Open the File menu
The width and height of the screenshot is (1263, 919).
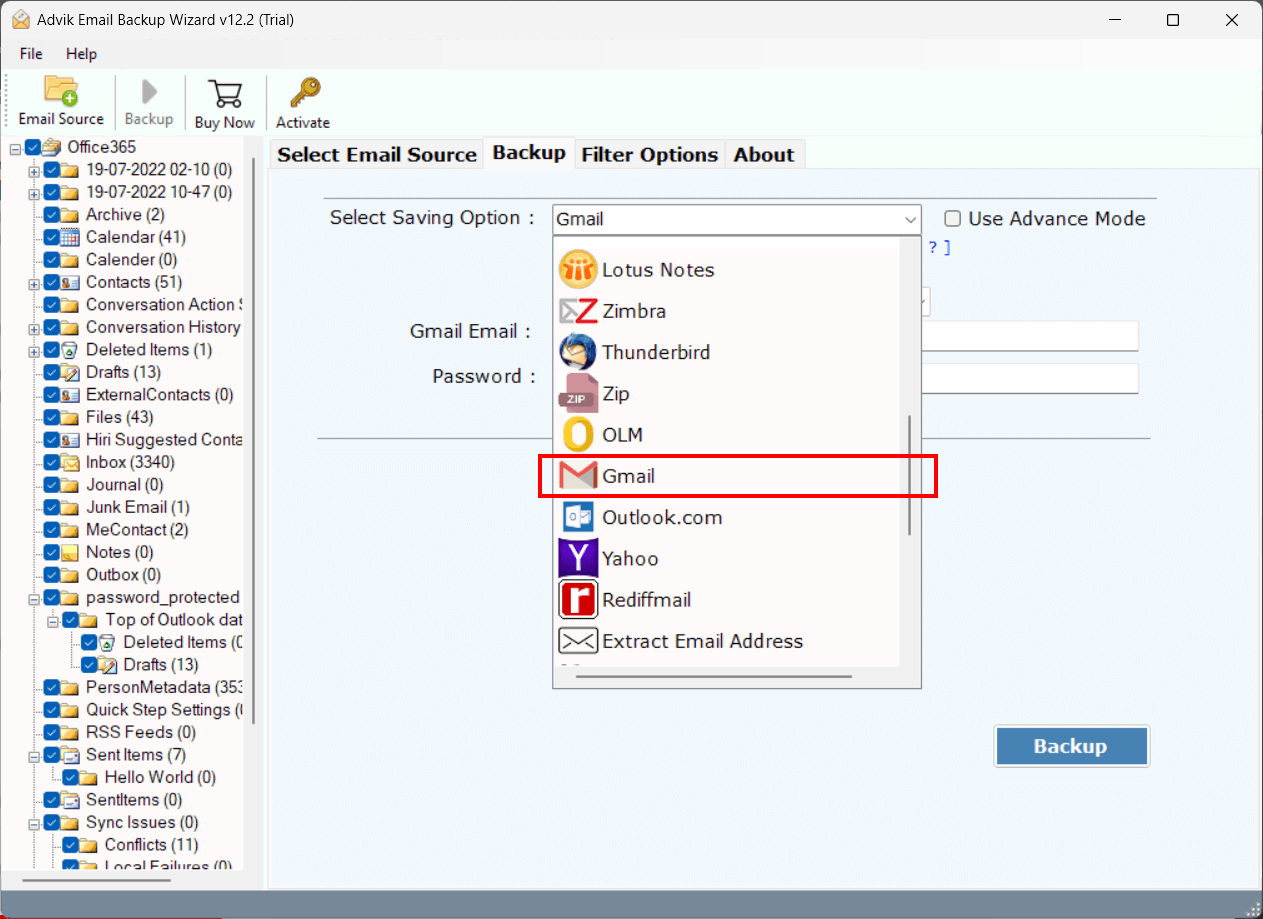point(31,54)
